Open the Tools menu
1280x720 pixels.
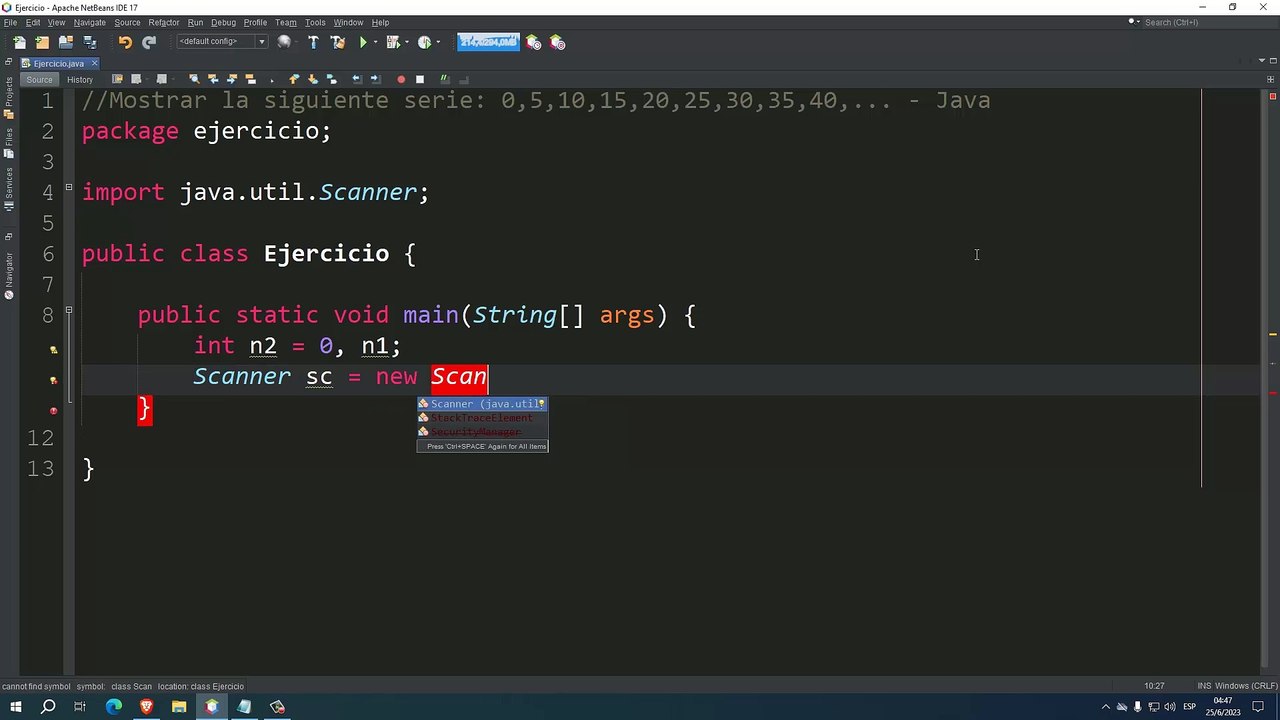tap(315, 22)
